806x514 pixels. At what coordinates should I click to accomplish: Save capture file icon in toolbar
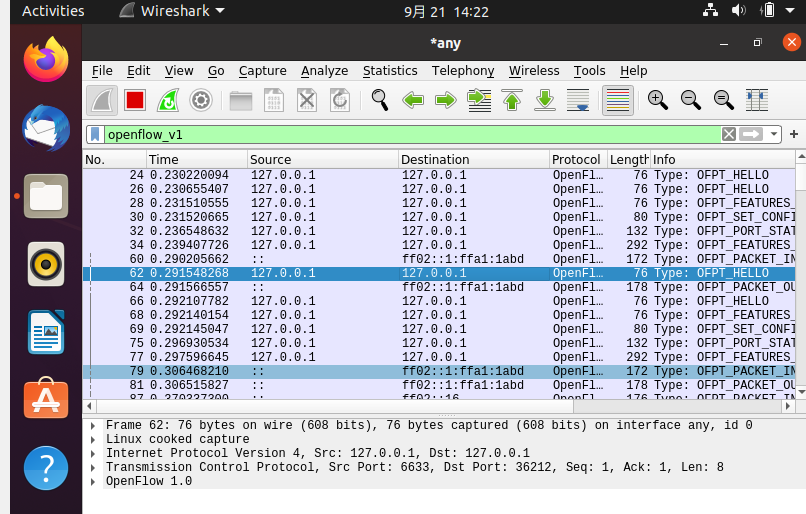pyautogui.click(x=274, y=100)
